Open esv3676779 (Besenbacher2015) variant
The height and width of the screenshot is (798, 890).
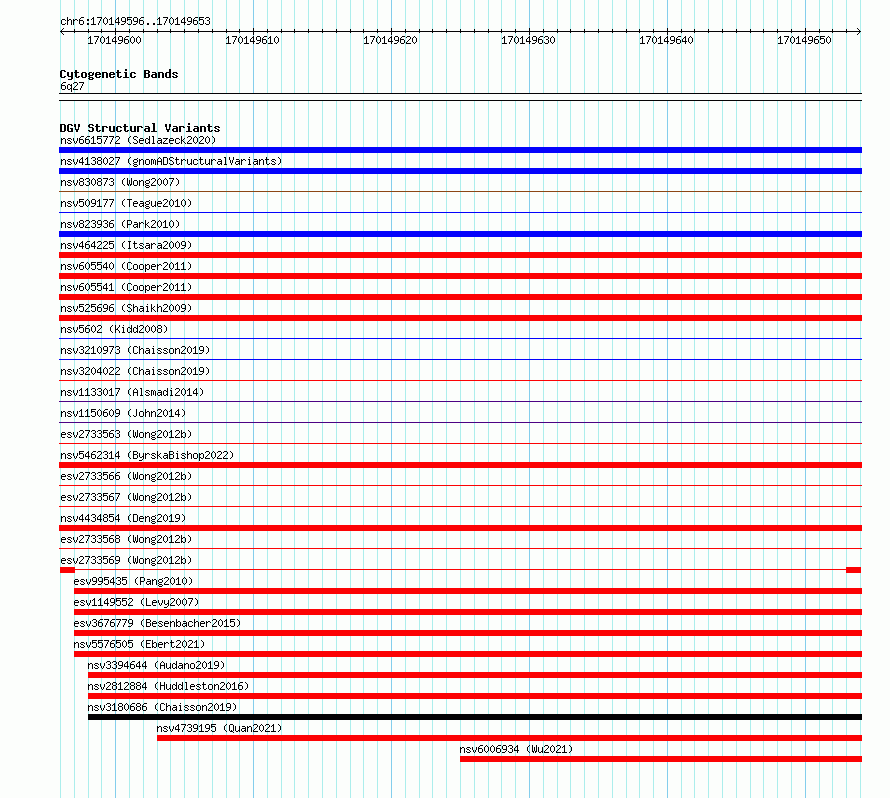(x=157, y=623)
